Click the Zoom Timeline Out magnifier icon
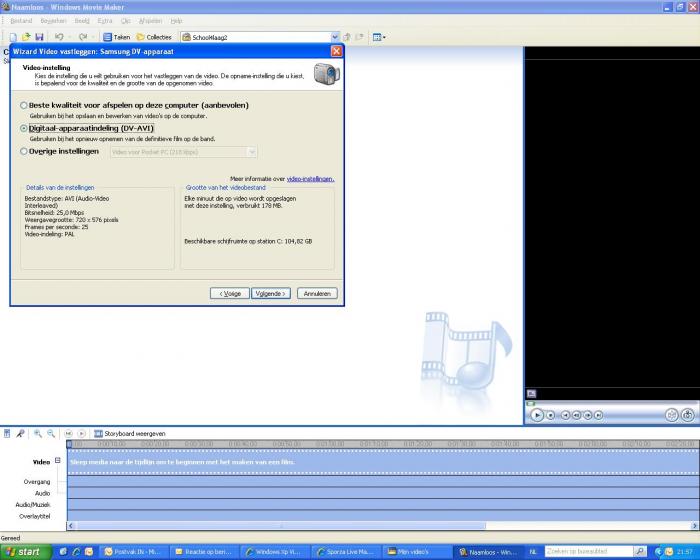 coord(51,434)
